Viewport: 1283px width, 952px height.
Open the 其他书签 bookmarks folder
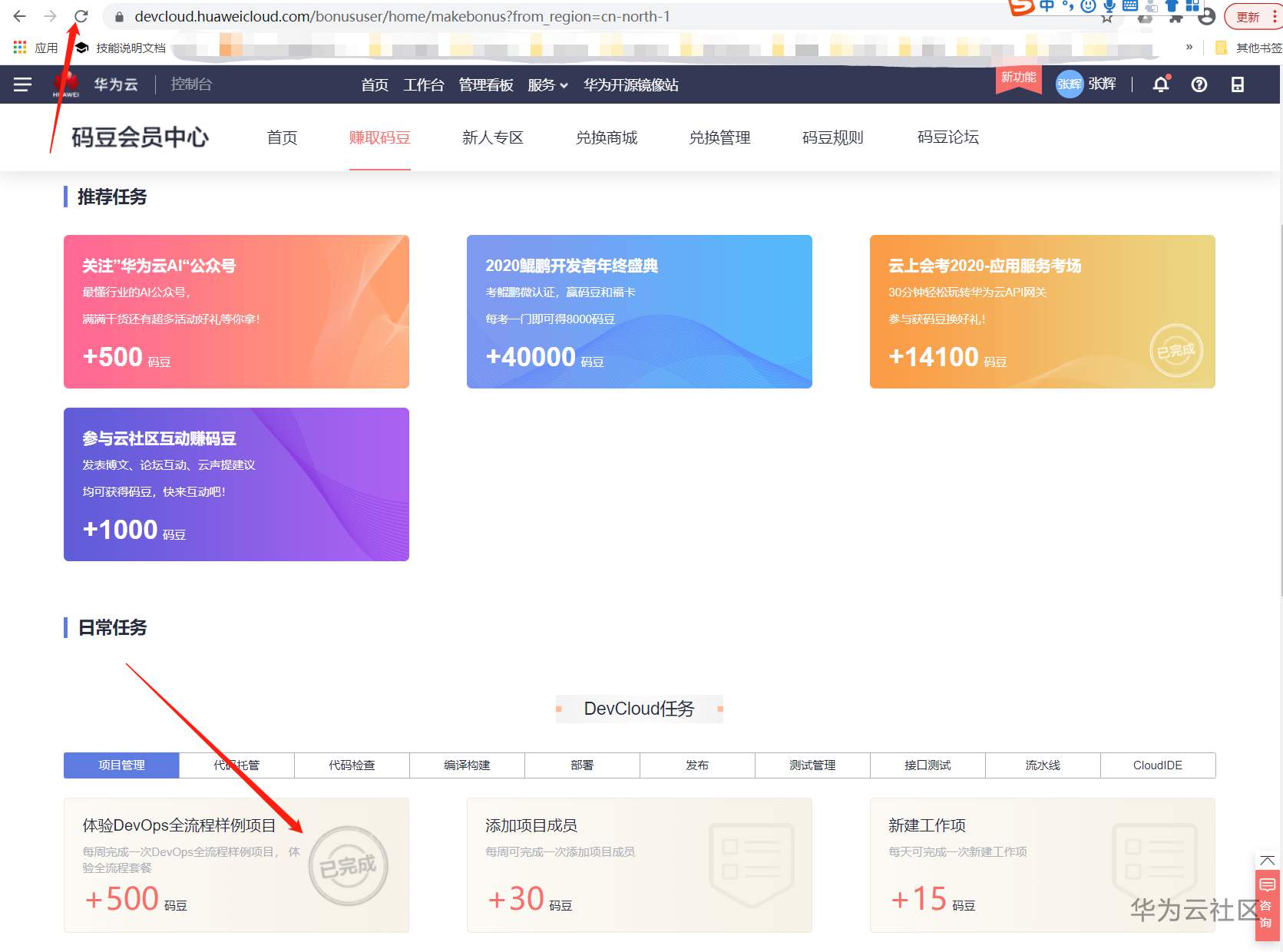pos(1248,48)
